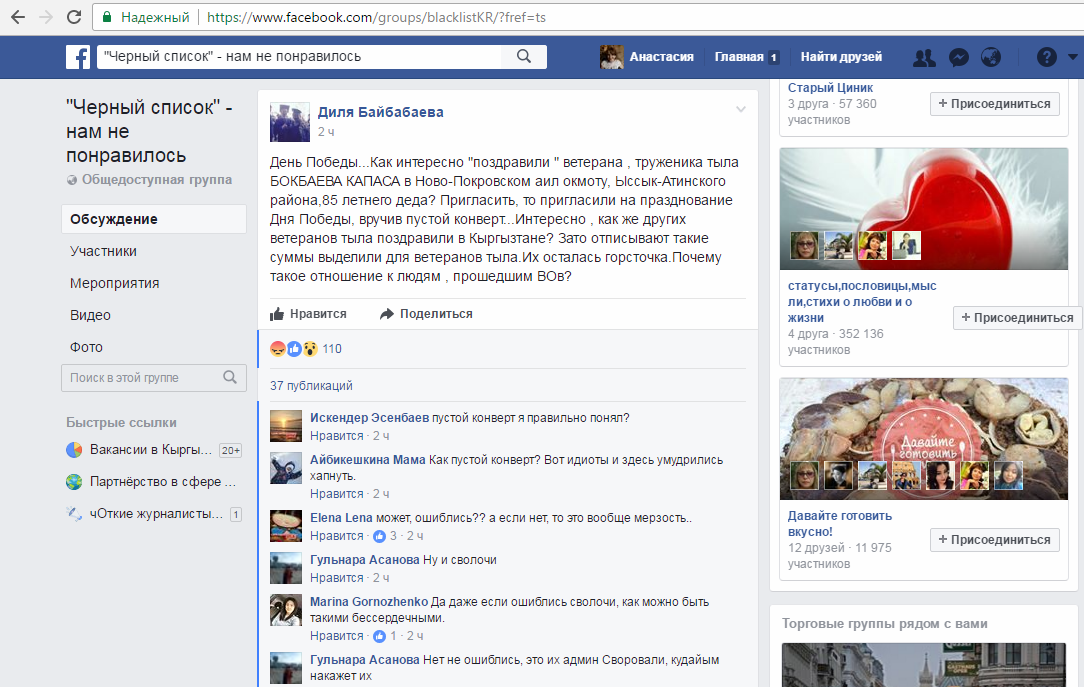Like Искендер Эсенбаев's comment
The image size is (1084, 687).
[336, 436]
